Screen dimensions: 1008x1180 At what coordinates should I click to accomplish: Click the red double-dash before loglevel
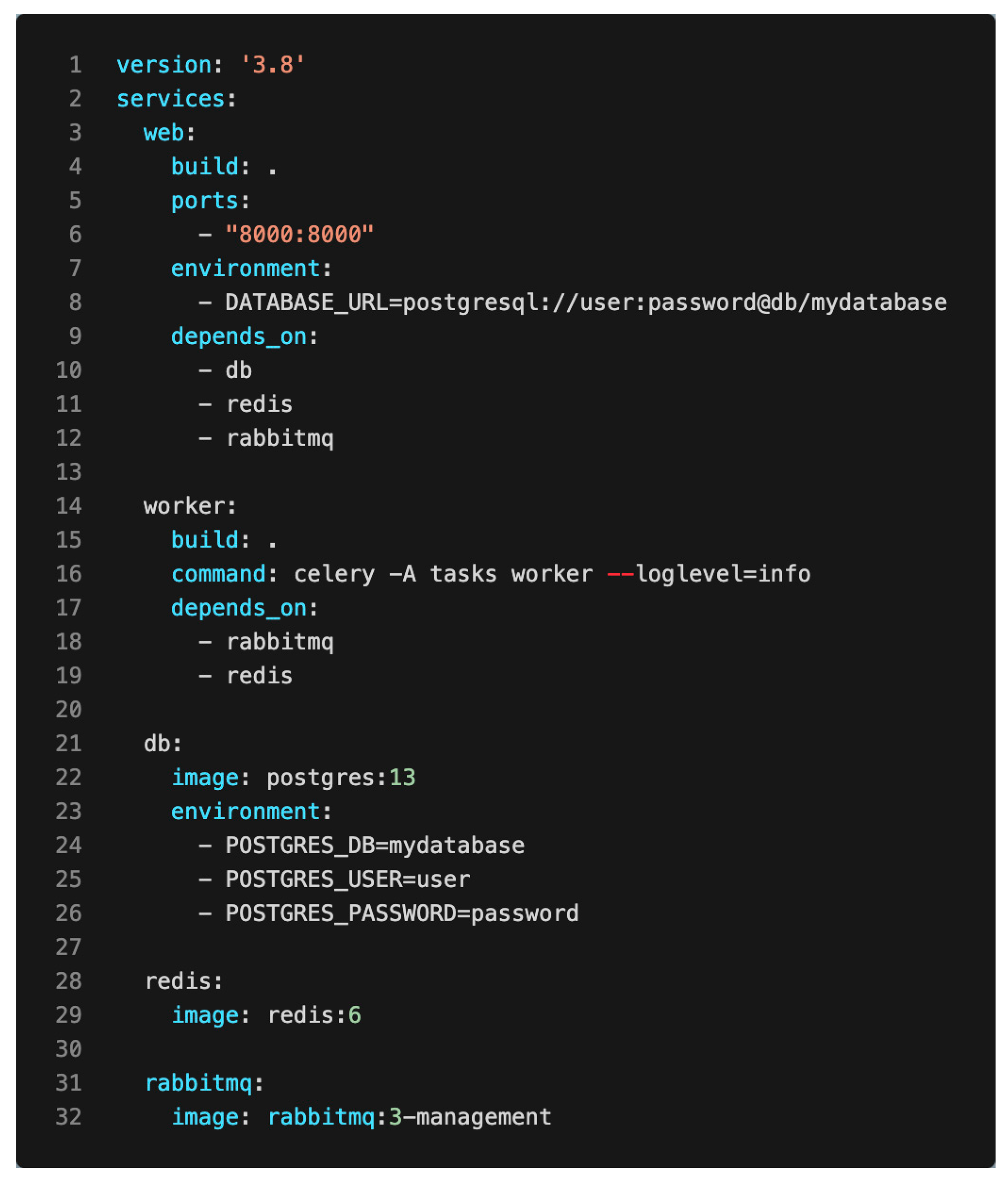620,574
